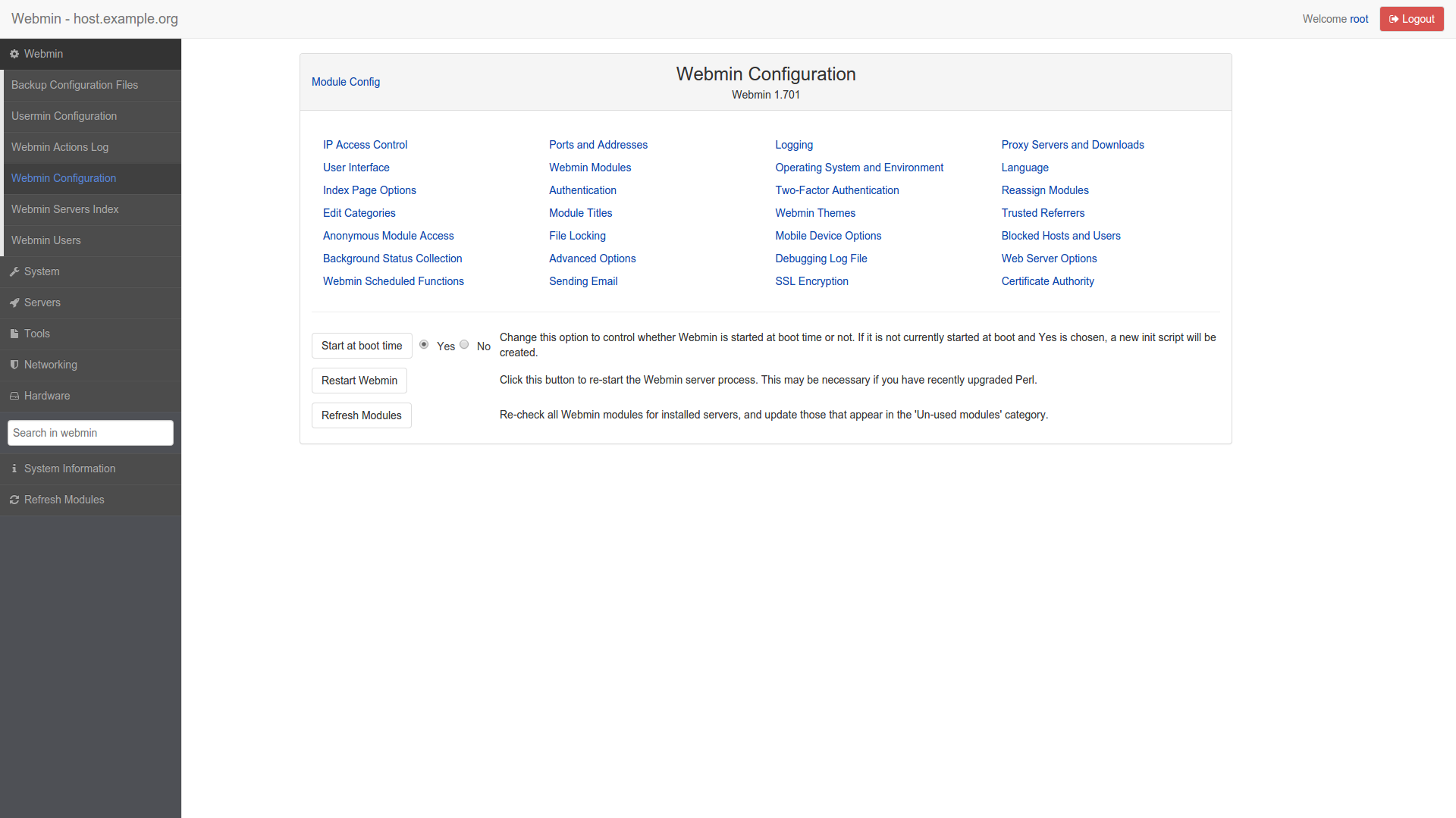The width and height of the screenshot is (1456, 818).
Task: Collapse the Webmin sidebar category
Action: click(90, 54)
